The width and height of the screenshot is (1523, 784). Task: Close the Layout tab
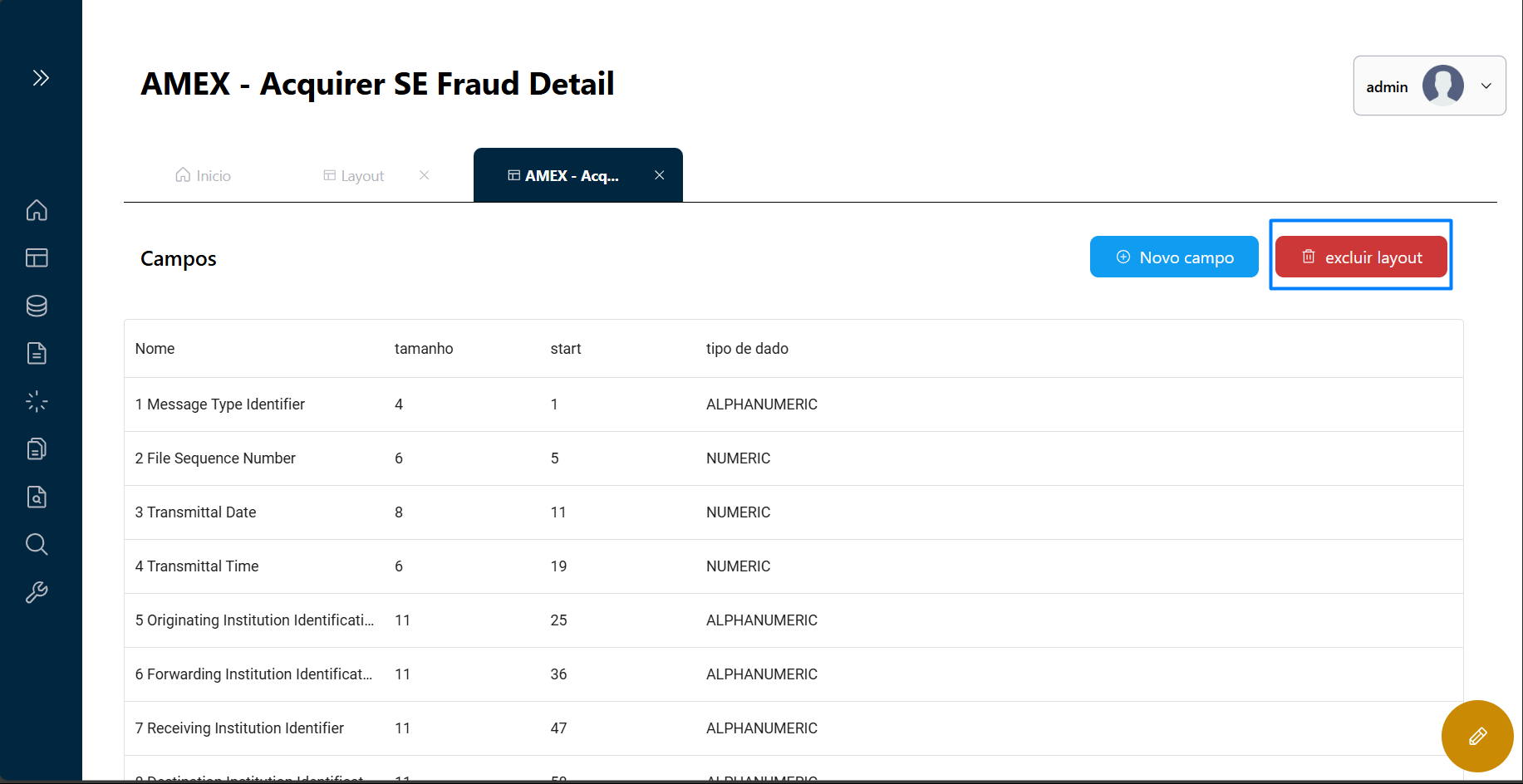(425, 175)
